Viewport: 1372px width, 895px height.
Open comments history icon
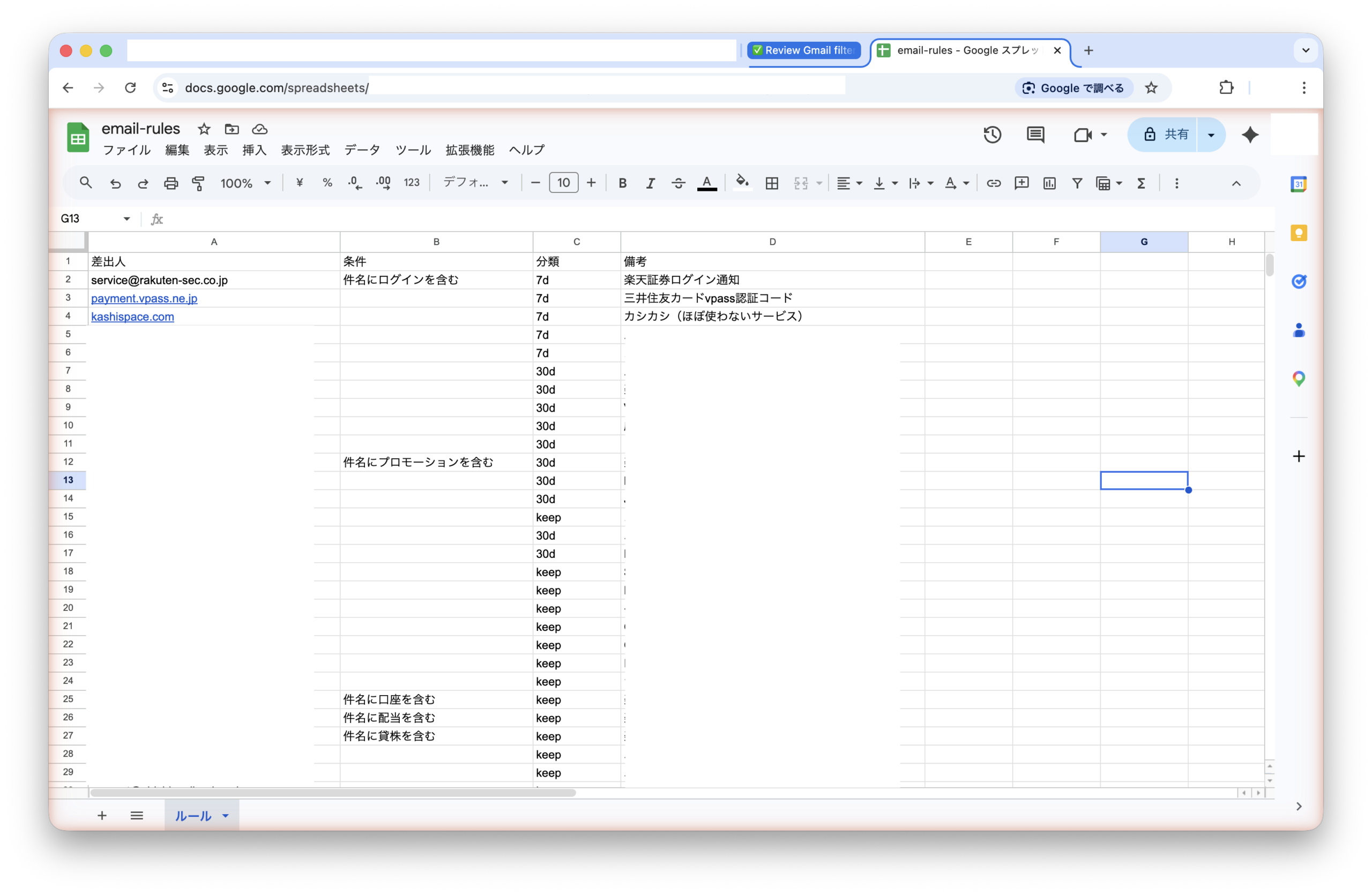1035,135
